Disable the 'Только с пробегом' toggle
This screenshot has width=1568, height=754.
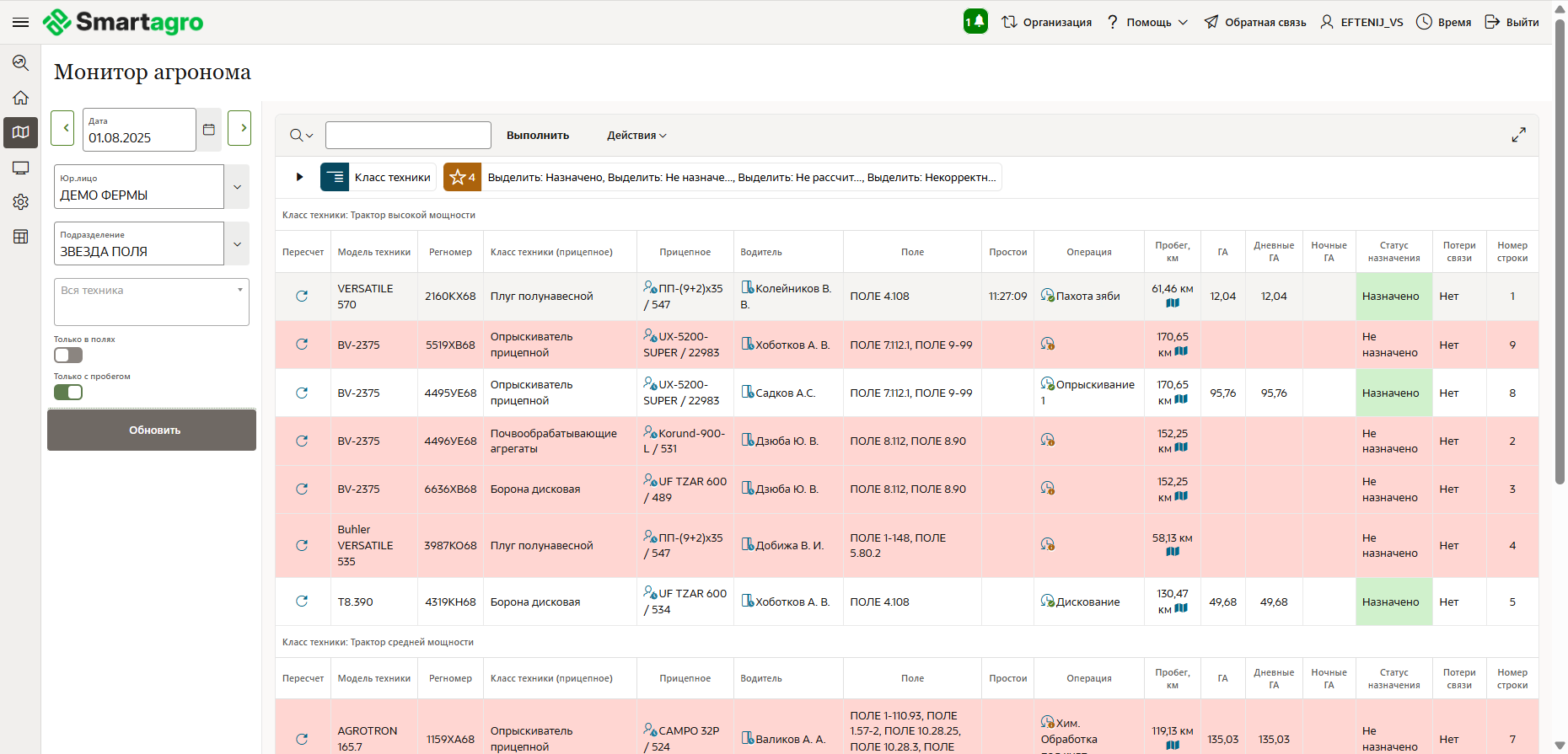coord(68,393)
